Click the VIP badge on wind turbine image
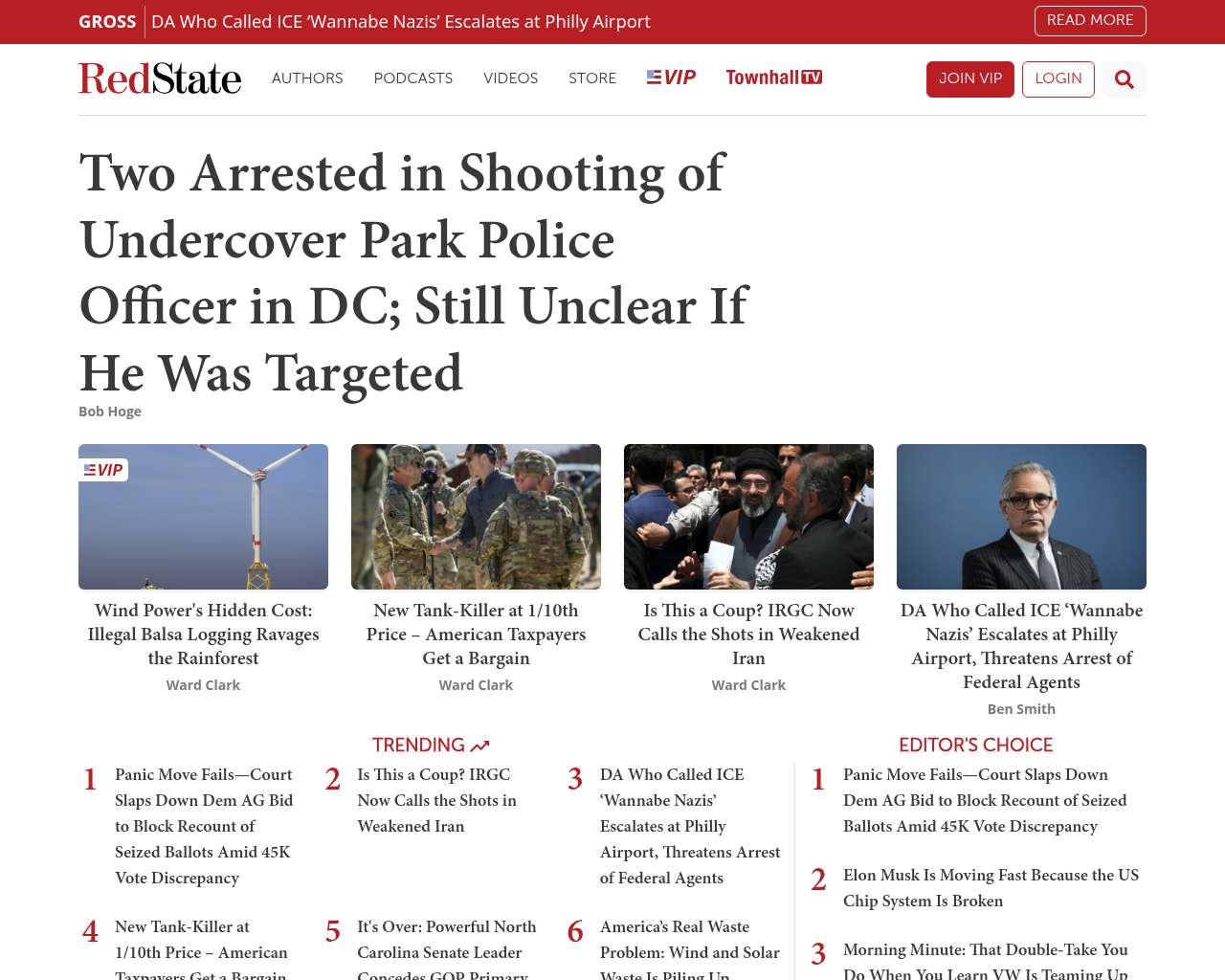1225x980 pixels. coord(103,470)
